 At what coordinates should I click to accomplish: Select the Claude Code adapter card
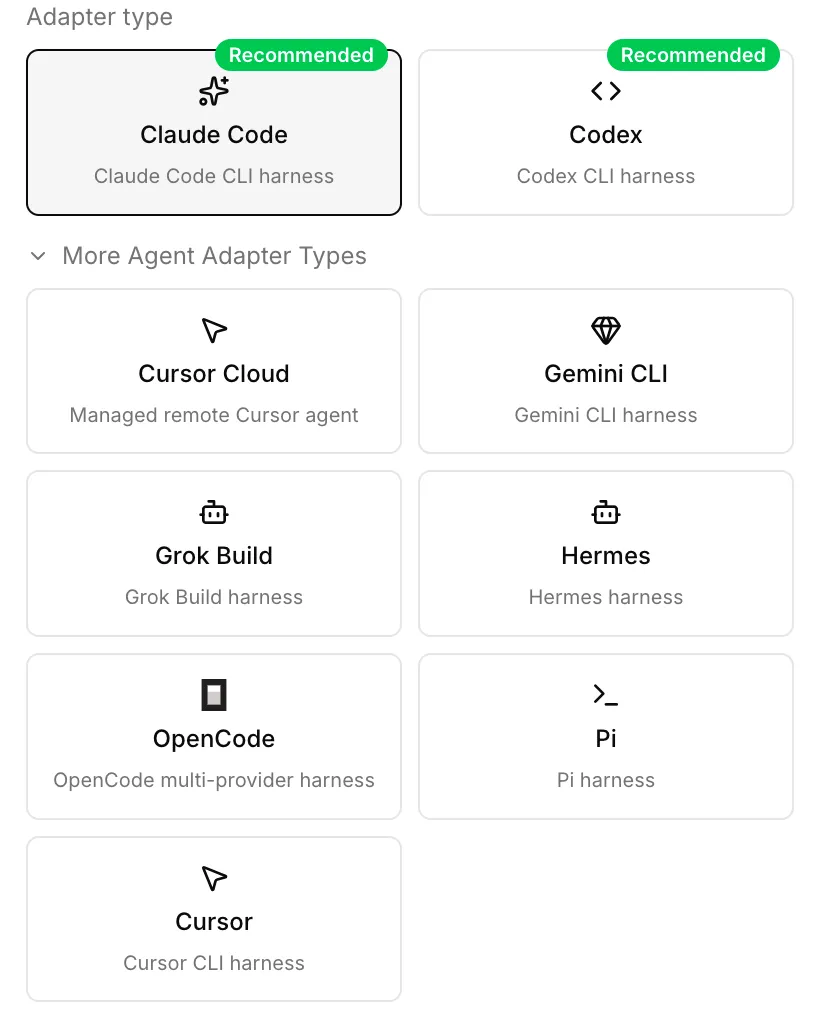[214, 133]
